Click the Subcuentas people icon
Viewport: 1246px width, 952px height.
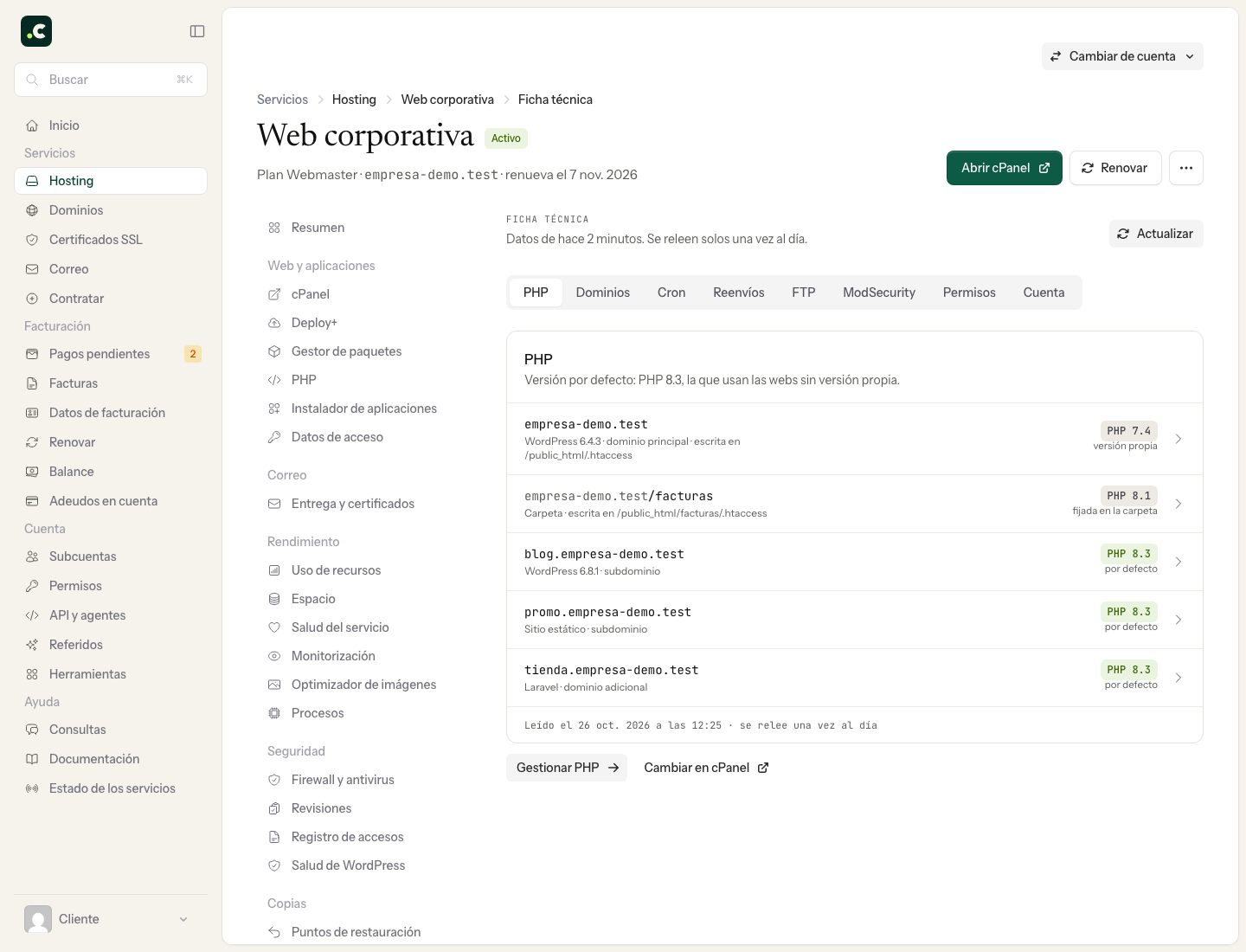(32, 556)
